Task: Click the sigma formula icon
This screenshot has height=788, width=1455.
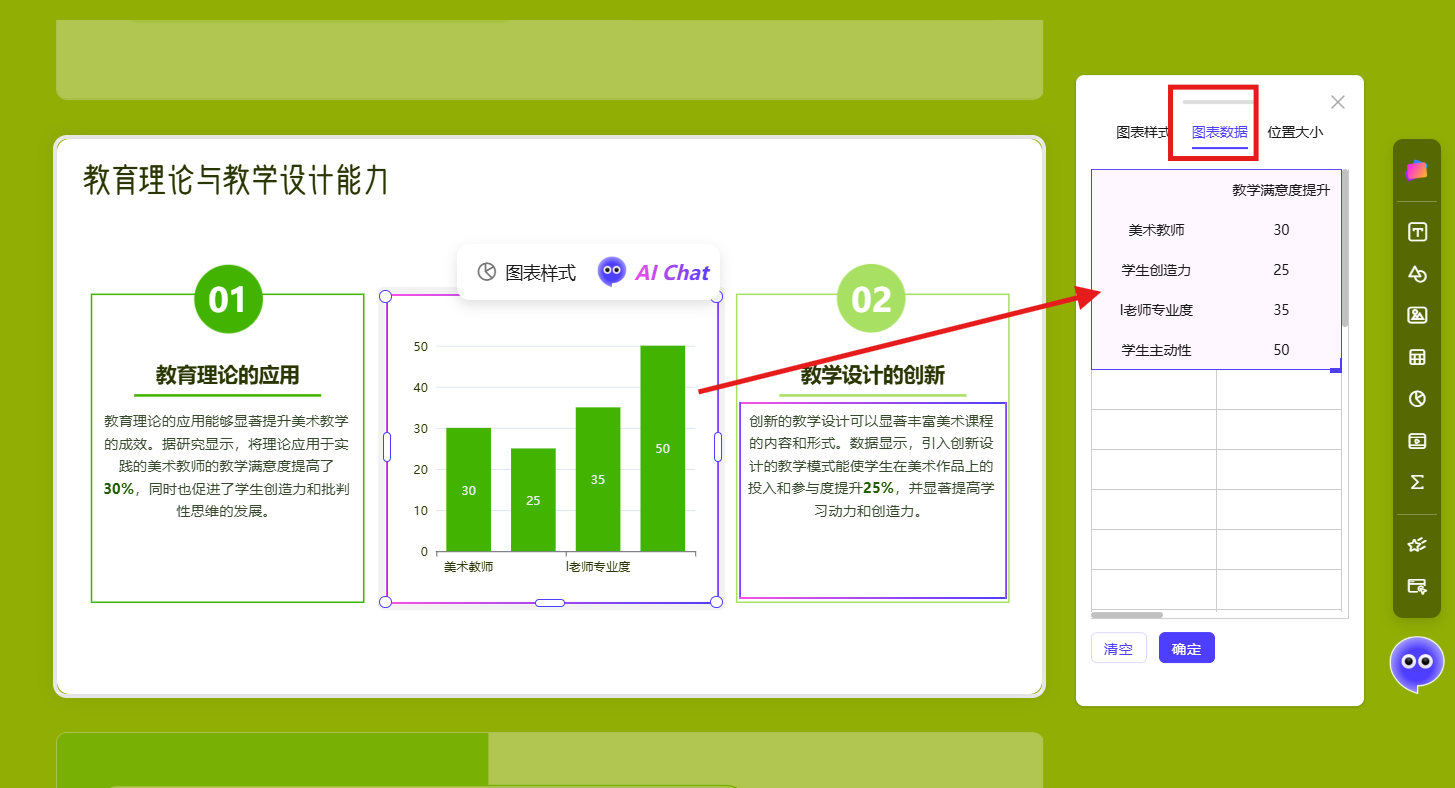Action: pyautogui.click(x=1416, y=482)
